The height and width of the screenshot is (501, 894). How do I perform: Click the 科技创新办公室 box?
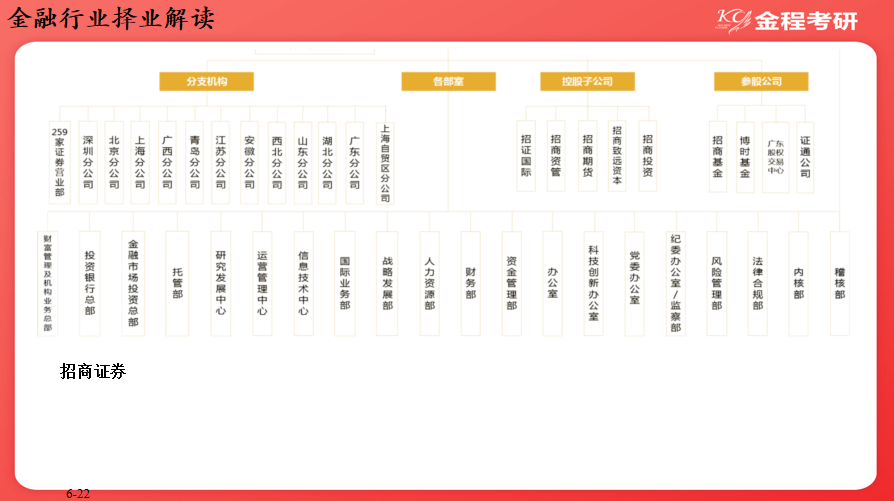[x=594, y=283]
